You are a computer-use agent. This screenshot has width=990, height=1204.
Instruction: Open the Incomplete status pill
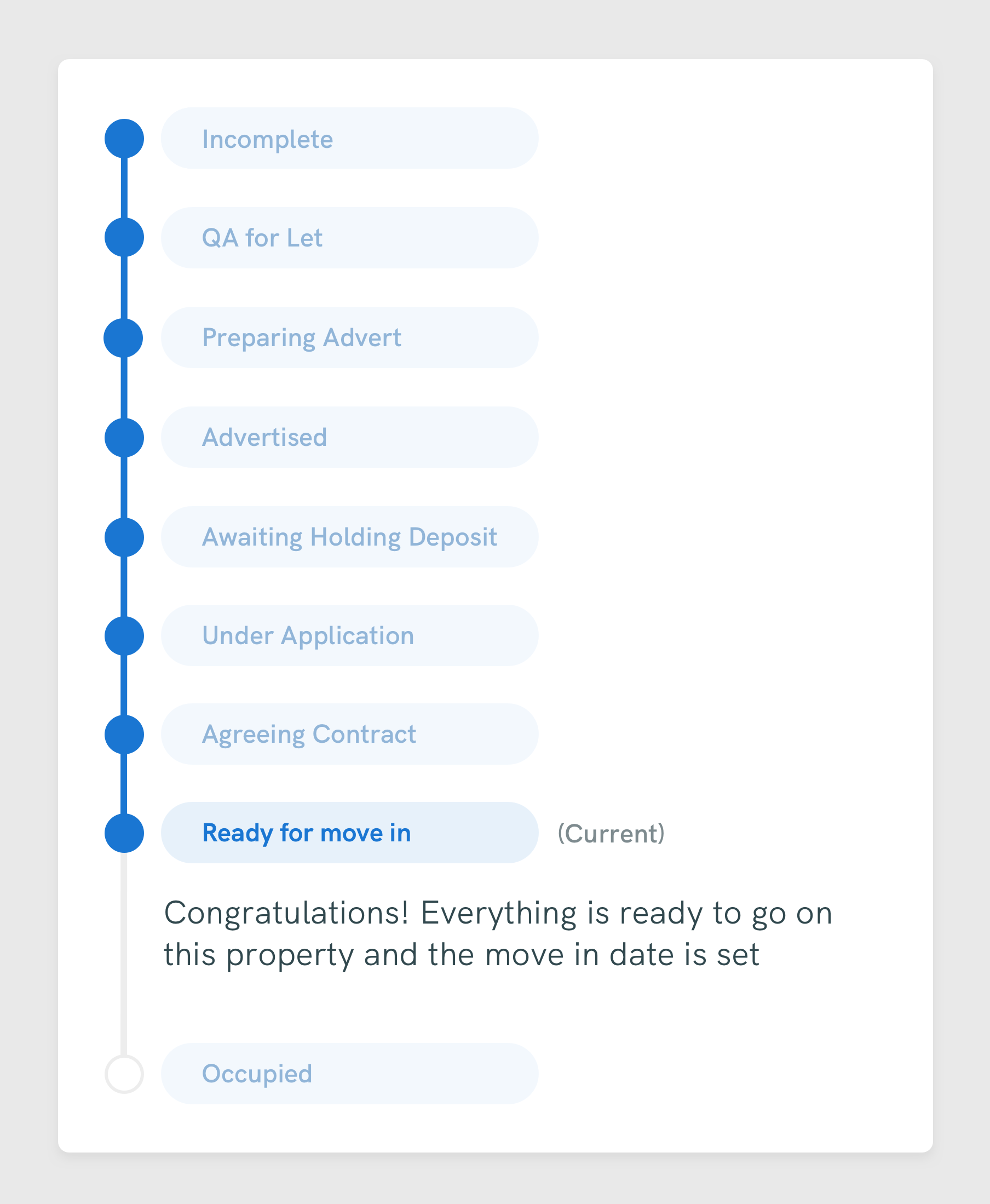coord(349,138)
